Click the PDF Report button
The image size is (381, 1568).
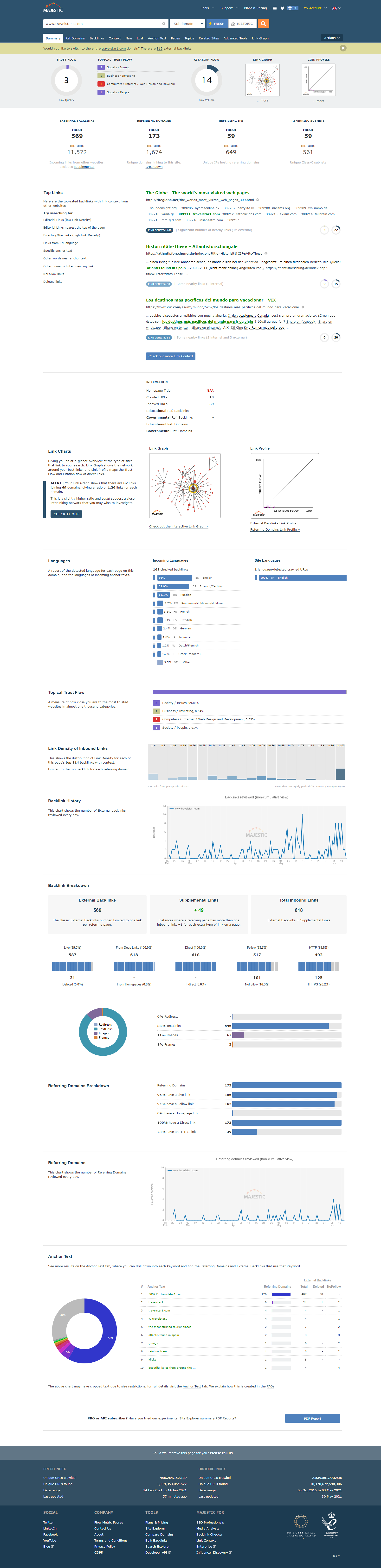(x=313, y=1418)
